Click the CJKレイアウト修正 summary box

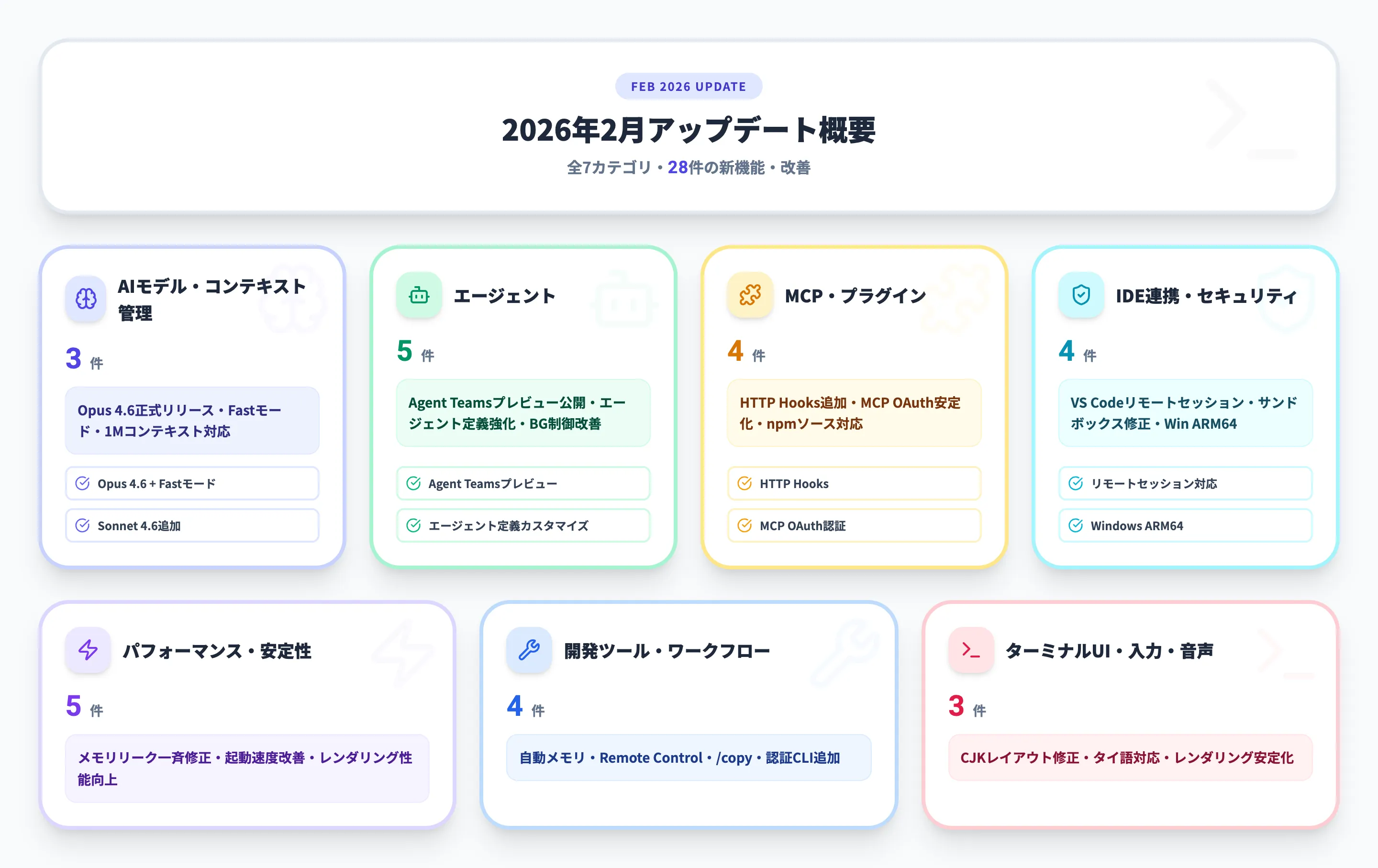1129,757
